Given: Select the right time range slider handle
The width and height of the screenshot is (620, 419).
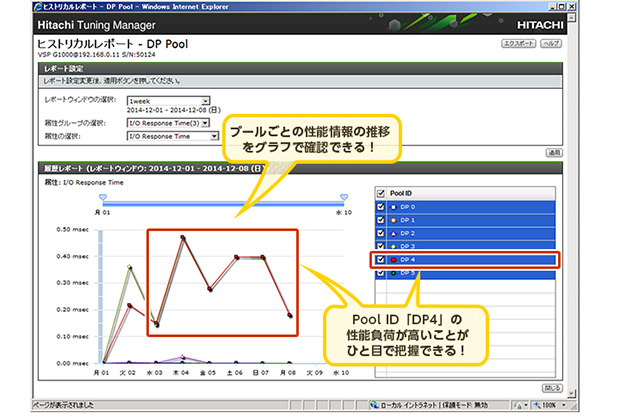Looking at the screenshot, I should click(344, 197).
